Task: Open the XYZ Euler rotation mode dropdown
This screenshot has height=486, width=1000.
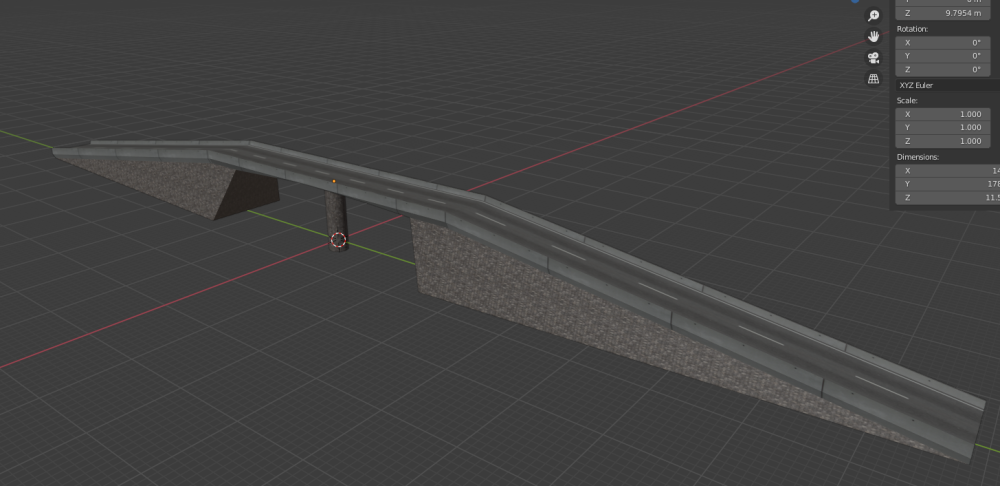Action: (944, 85)
